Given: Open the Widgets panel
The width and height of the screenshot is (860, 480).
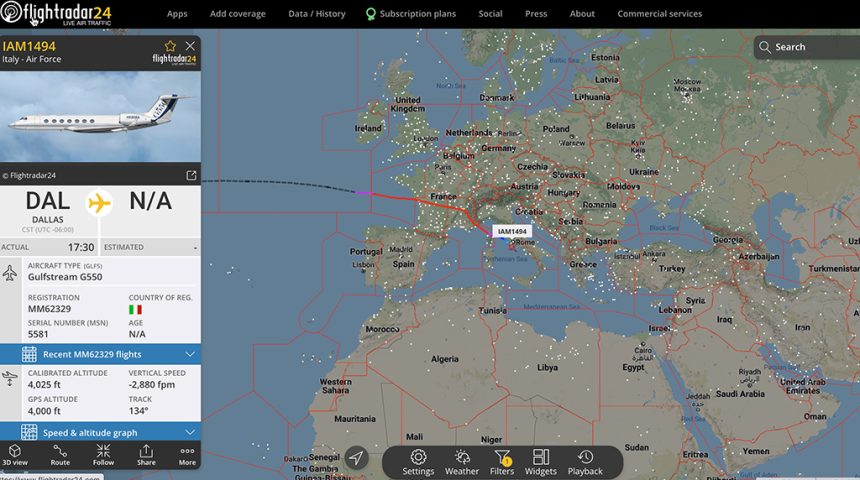Looking at the screenshot, I should point(541,462).
